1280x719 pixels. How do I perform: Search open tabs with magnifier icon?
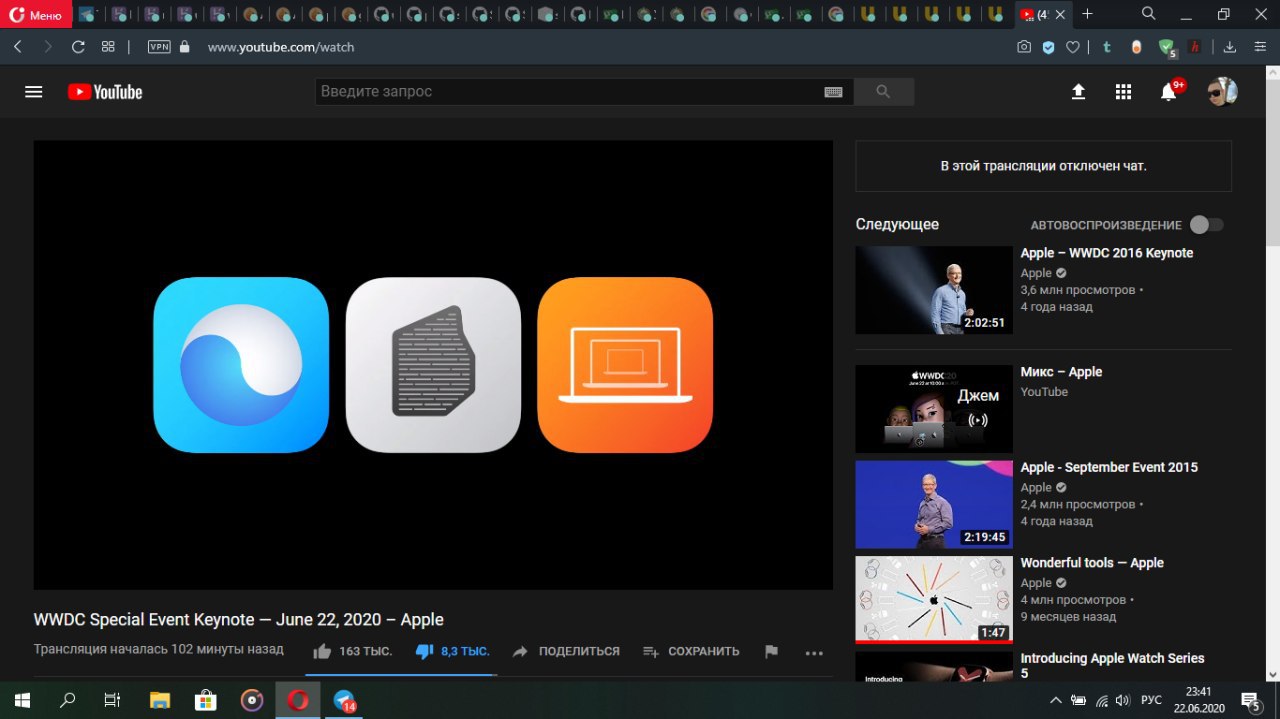1149,14
